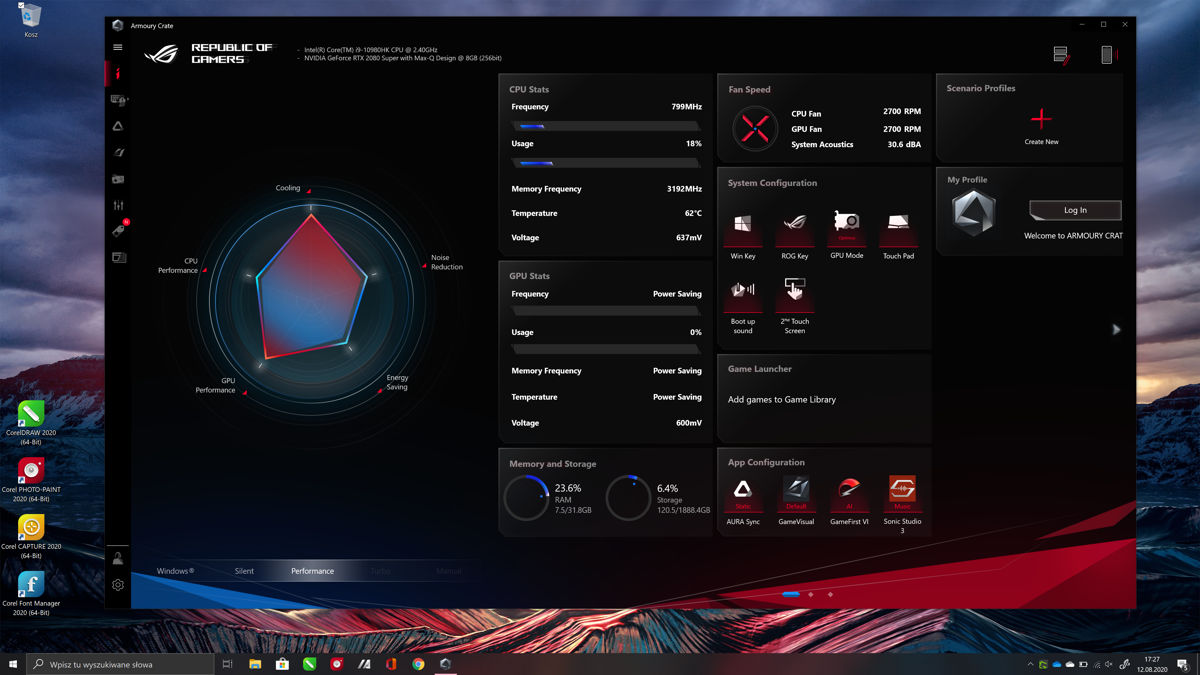Open GameVisual app configuration
This screenshot has width=1200, height=675.
coord(796,490)
